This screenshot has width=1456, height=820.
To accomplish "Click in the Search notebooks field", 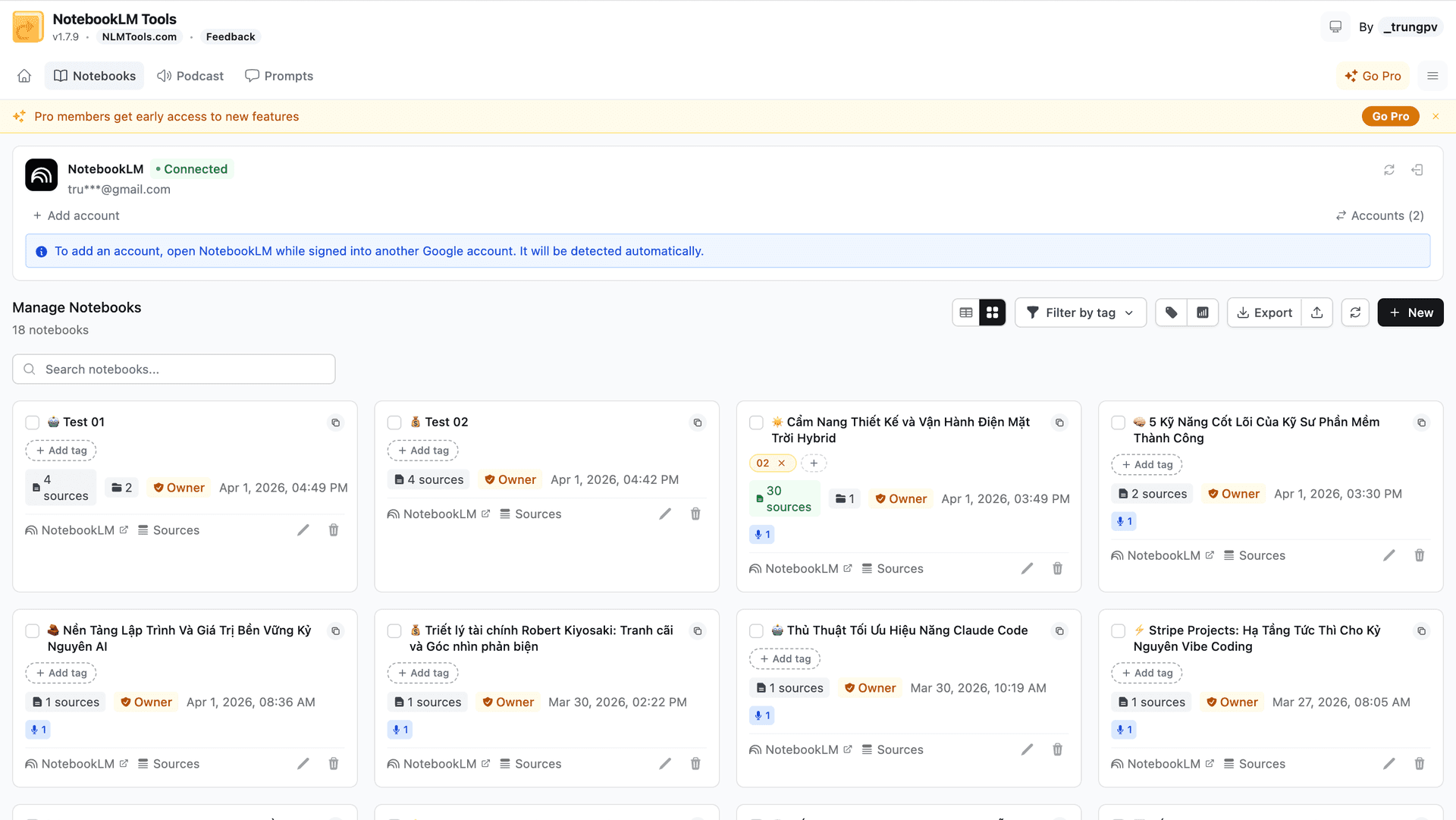I will pos(174,369).
